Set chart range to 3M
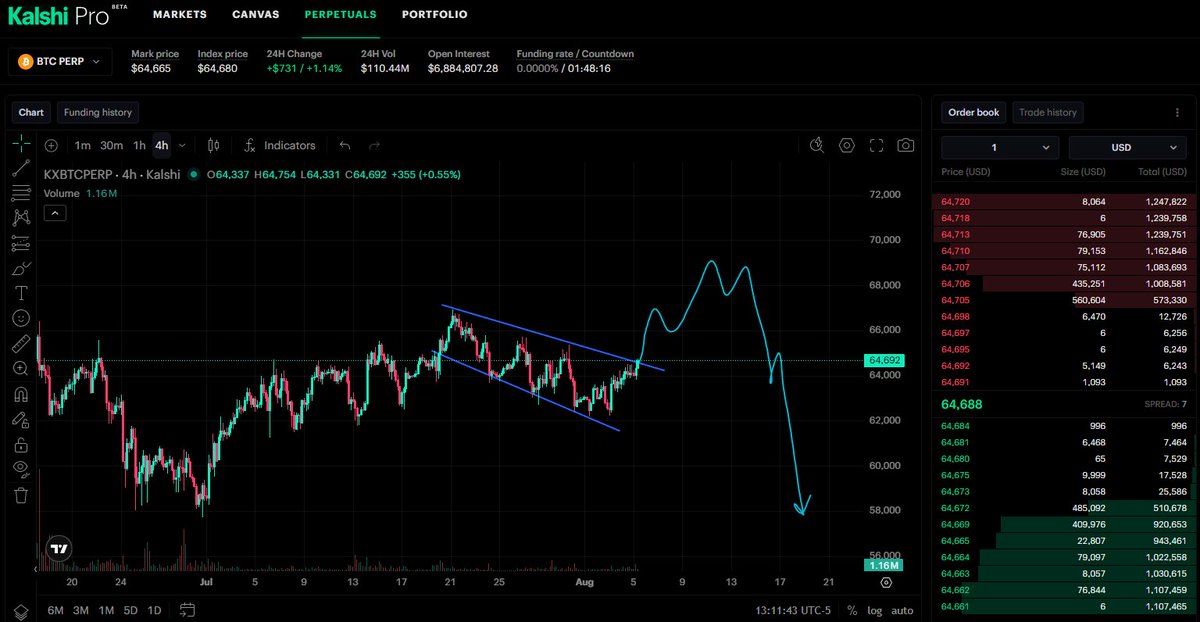This screenshot has width=1200, height=622. 81,610
